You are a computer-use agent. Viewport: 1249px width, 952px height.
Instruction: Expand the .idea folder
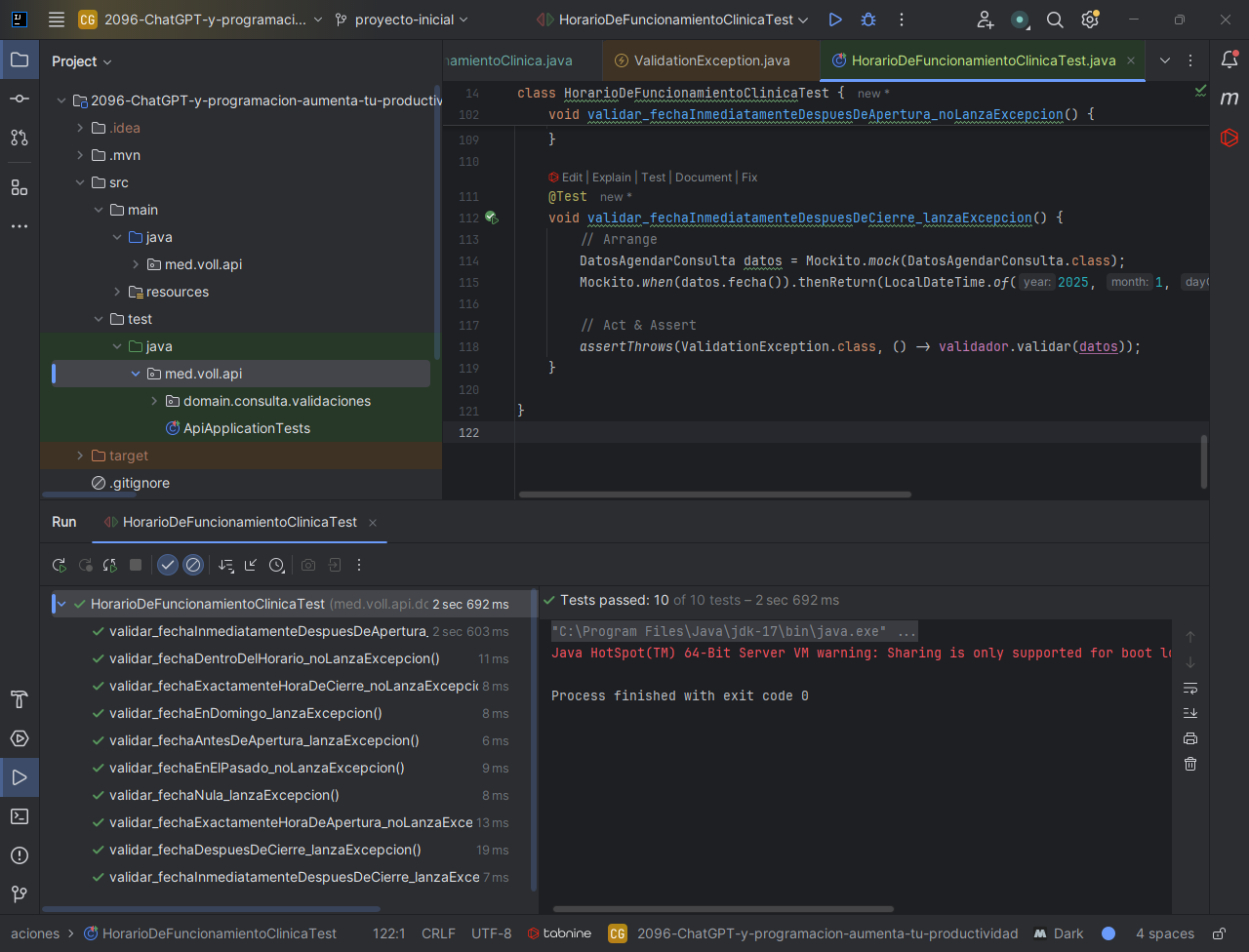click(80, 128)
